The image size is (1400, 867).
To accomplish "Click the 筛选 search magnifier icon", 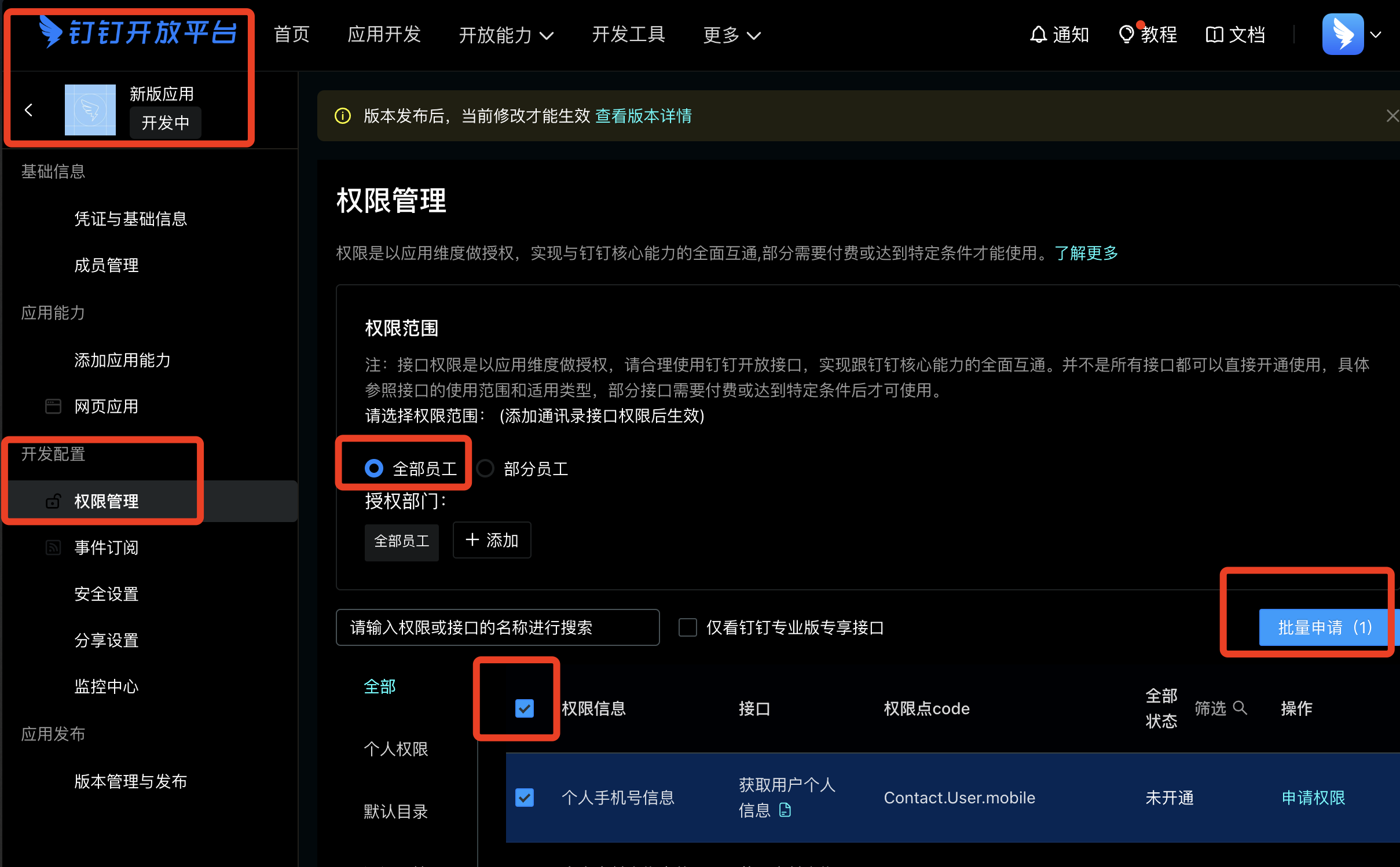I will pos(1240,708).
